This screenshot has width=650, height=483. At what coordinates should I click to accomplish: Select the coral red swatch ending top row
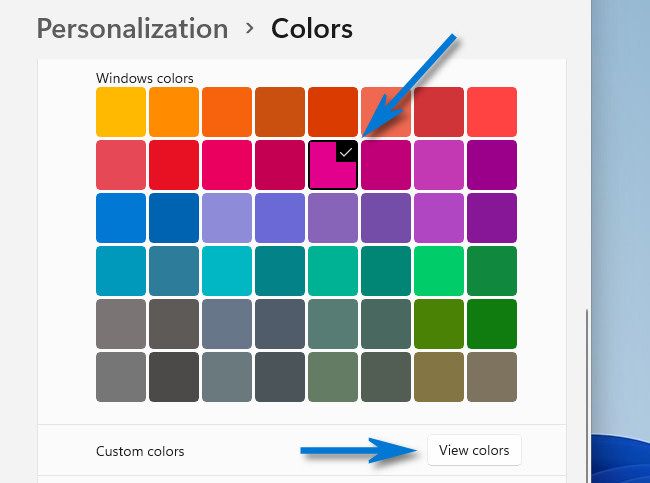(492, 112)
